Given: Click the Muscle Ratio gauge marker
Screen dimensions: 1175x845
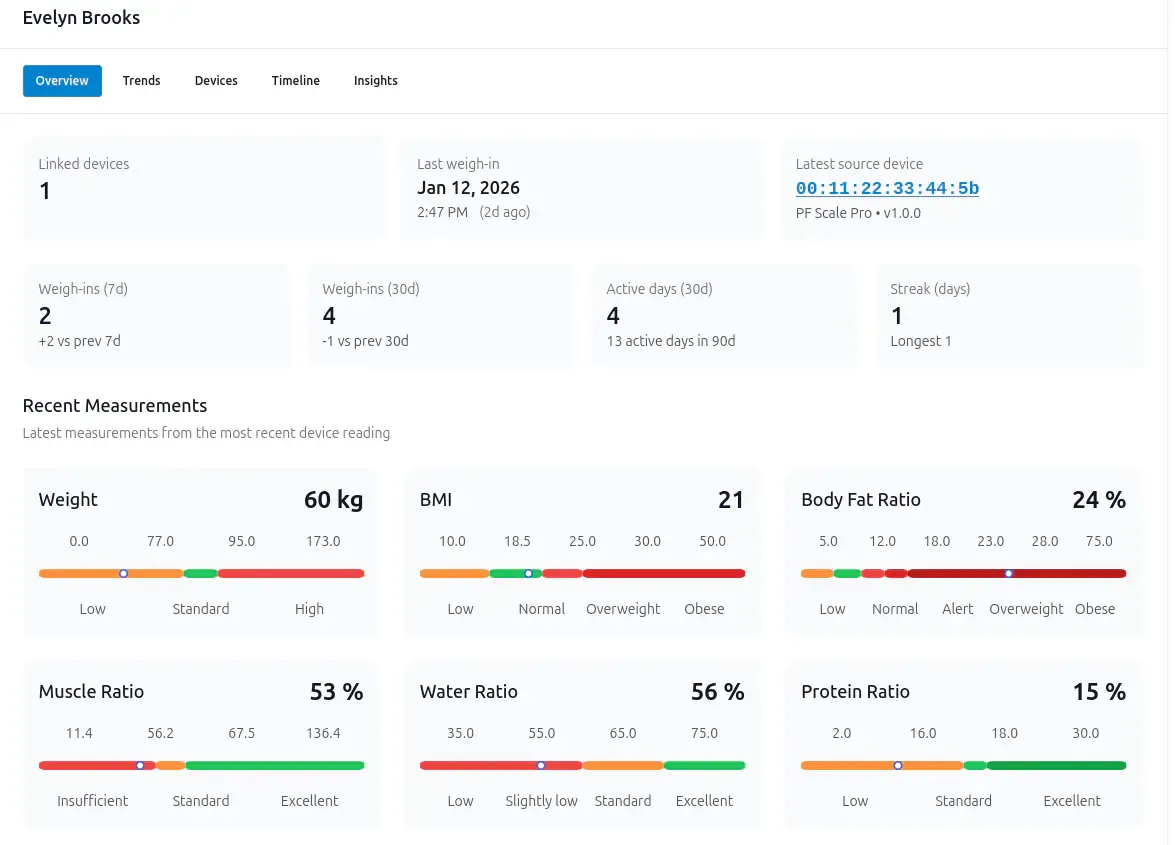Looking at the screenshot, I should click(x=140, y=765).
